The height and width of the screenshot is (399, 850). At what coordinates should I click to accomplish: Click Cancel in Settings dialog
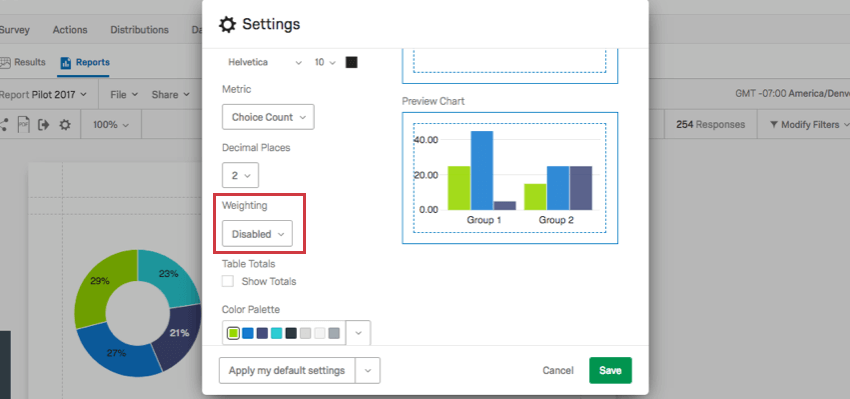coord(558,370)
